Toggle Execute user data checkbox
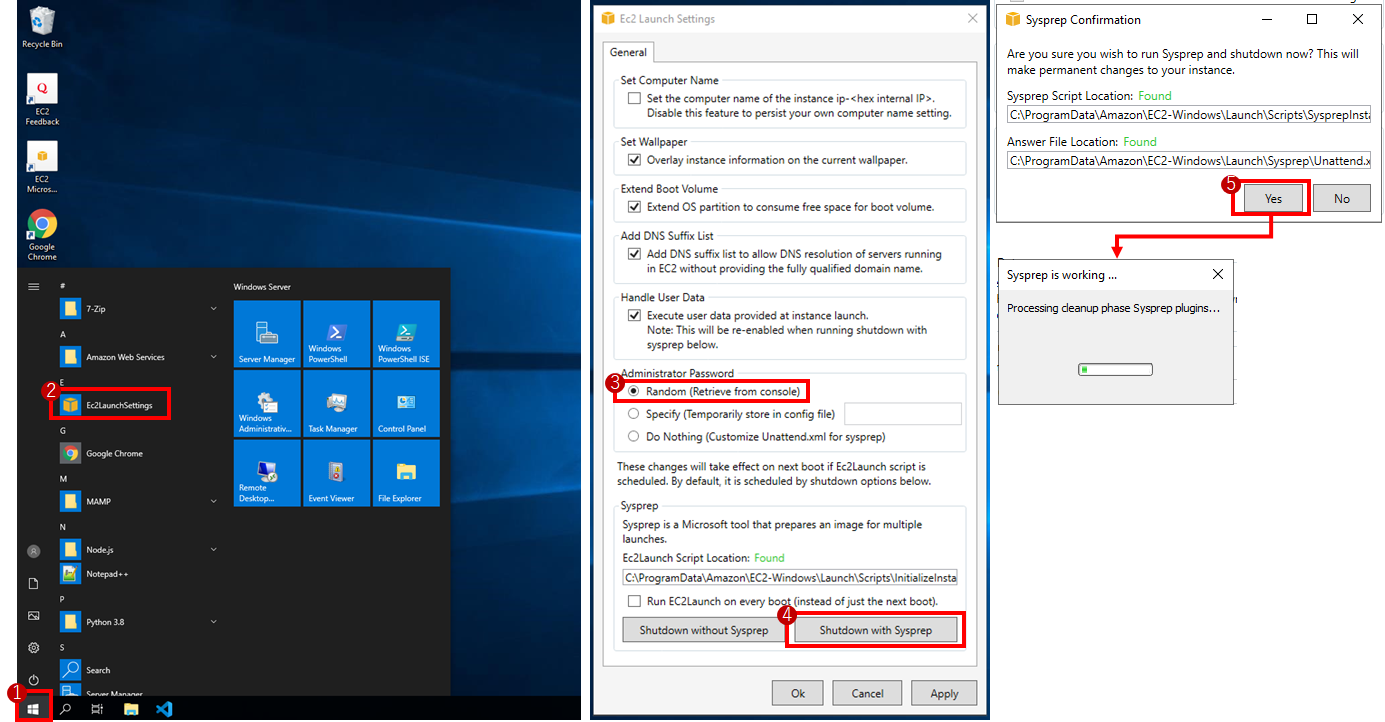This screenshot has width=1385, height=722. (x=634, y=315)
